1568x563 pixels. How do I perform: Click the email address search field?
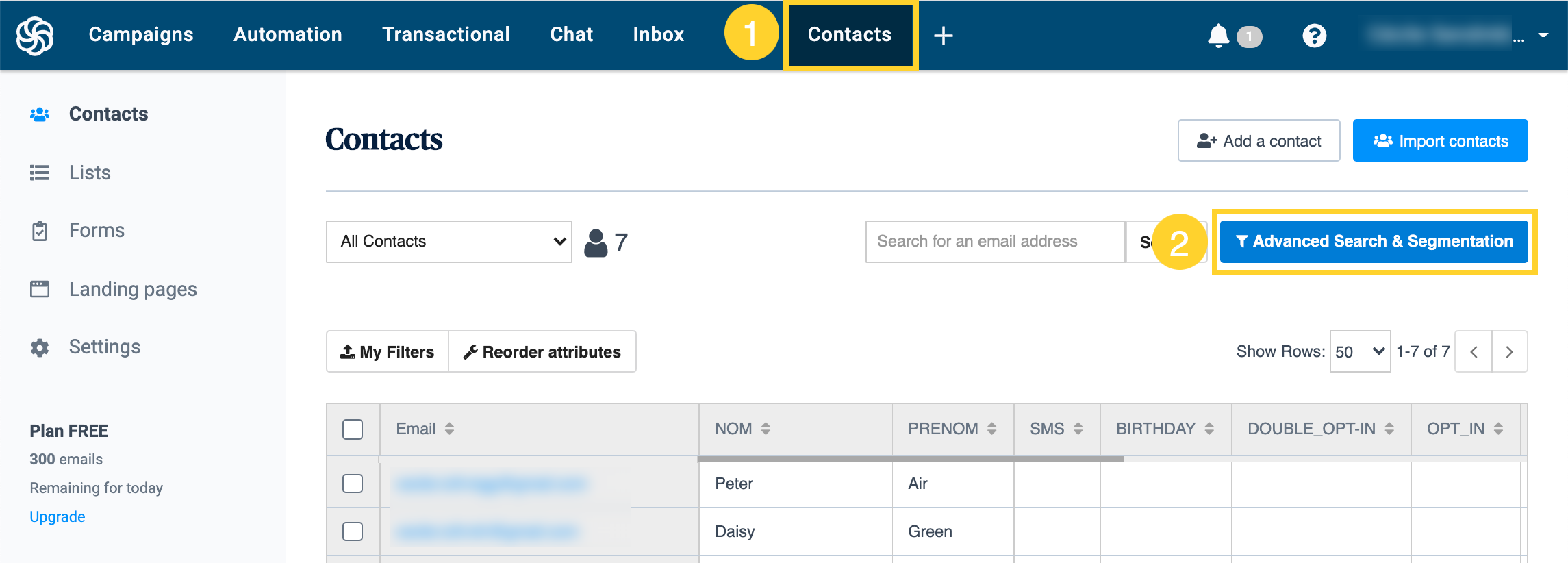[994, 242]
